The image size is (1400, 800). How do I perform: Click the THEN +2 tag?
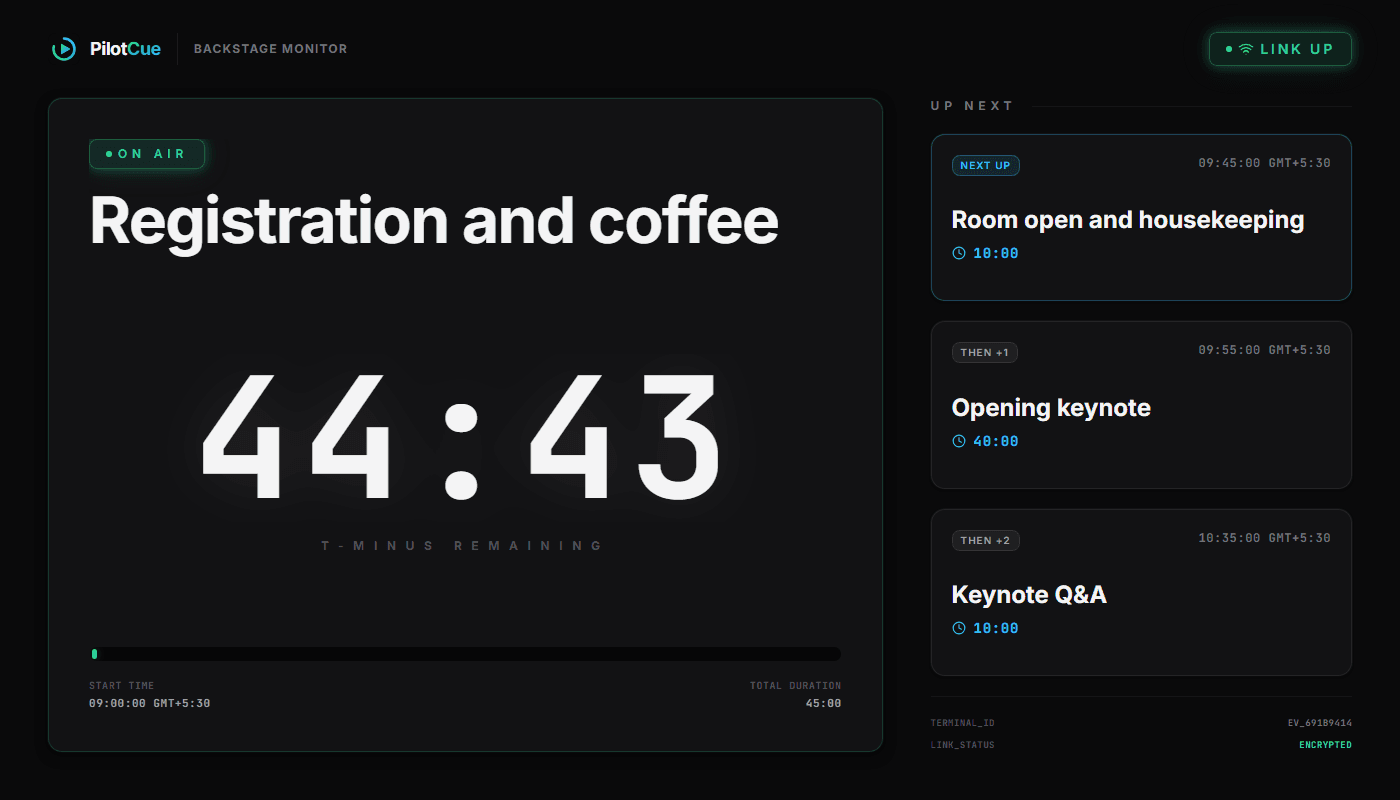[x=986, y=540]
